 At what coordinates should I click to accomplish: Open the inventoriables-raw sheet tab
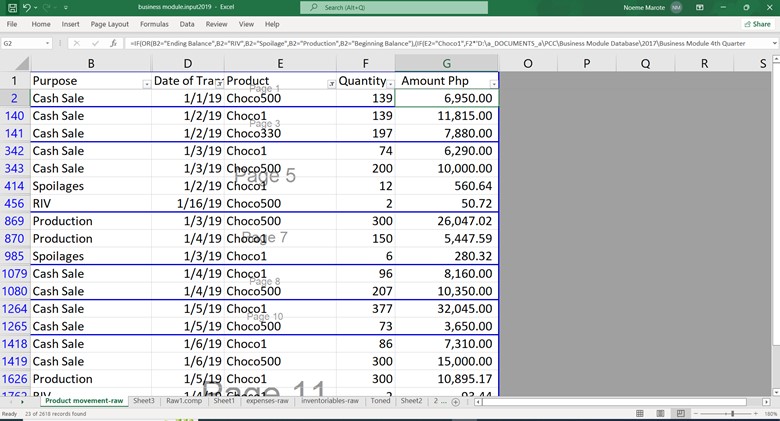coord(330,401)
